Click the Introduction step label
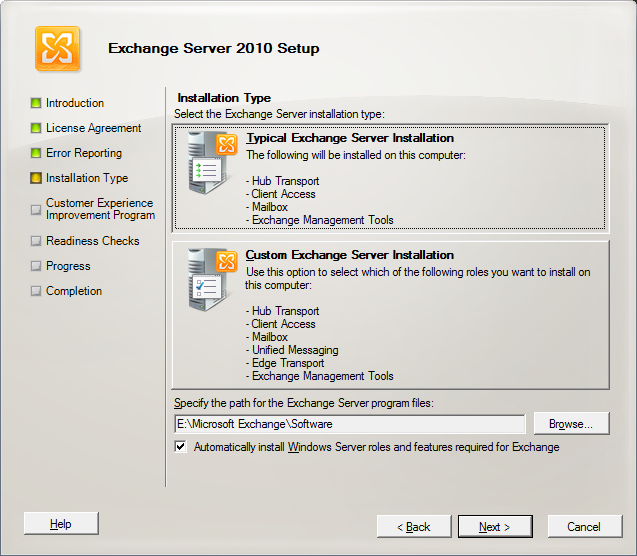 pyautogui.click(x=75, y=103)
